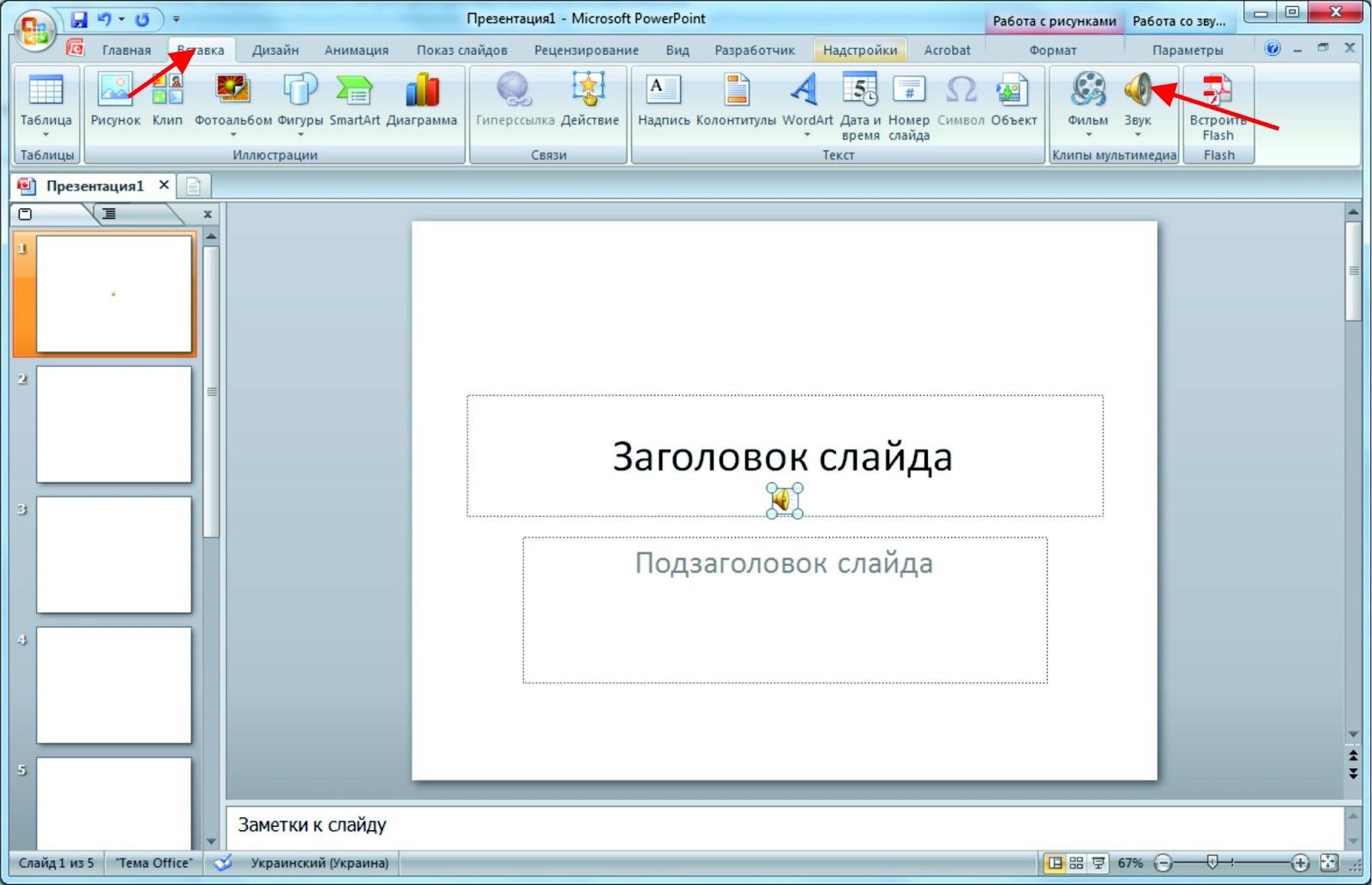The width and height of the screenshot is (1372, 885).
Task: Open the Анимация ribbon tab
Action: [356, 50]
